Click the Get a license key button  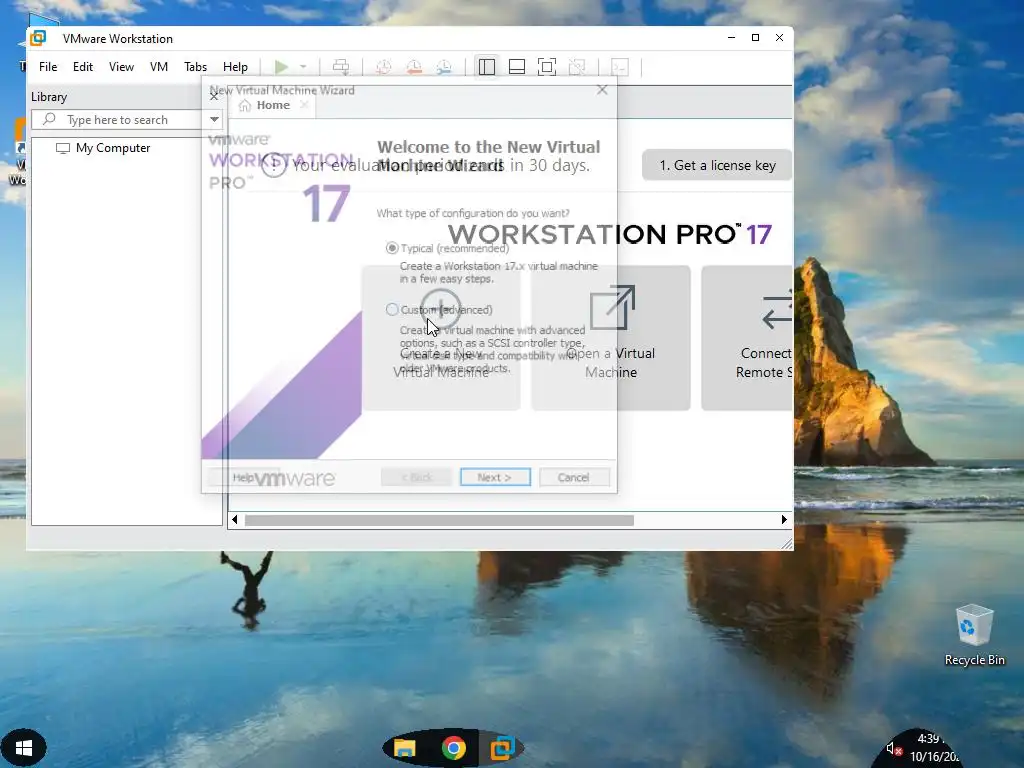(717, 165)
